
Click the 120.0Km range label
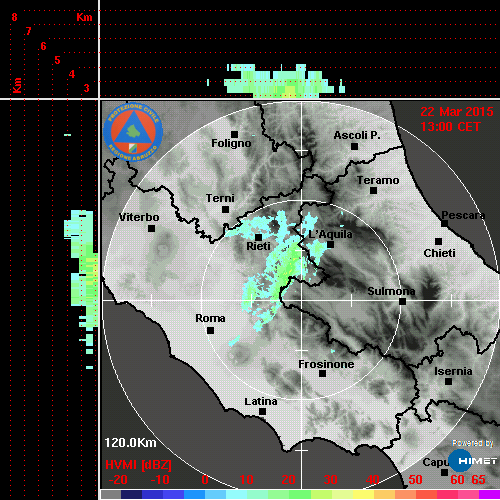pyautogui.click(x=130, y=443)
